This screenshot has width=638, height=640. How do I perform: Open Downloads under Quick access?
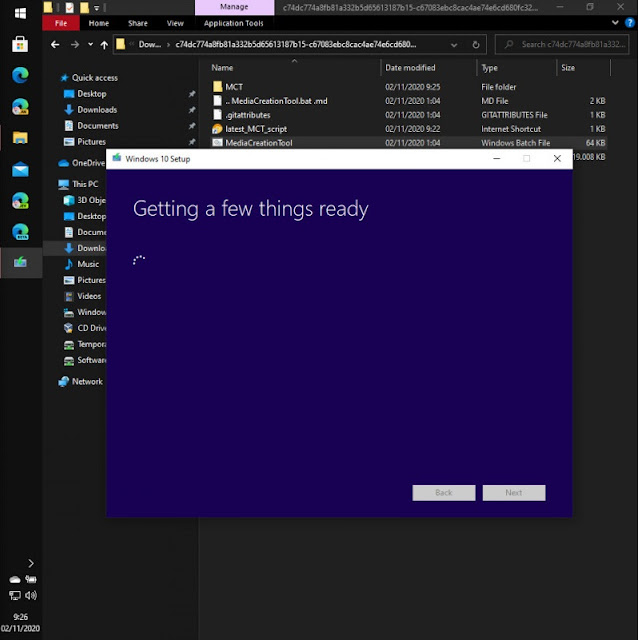coord(97,110)
